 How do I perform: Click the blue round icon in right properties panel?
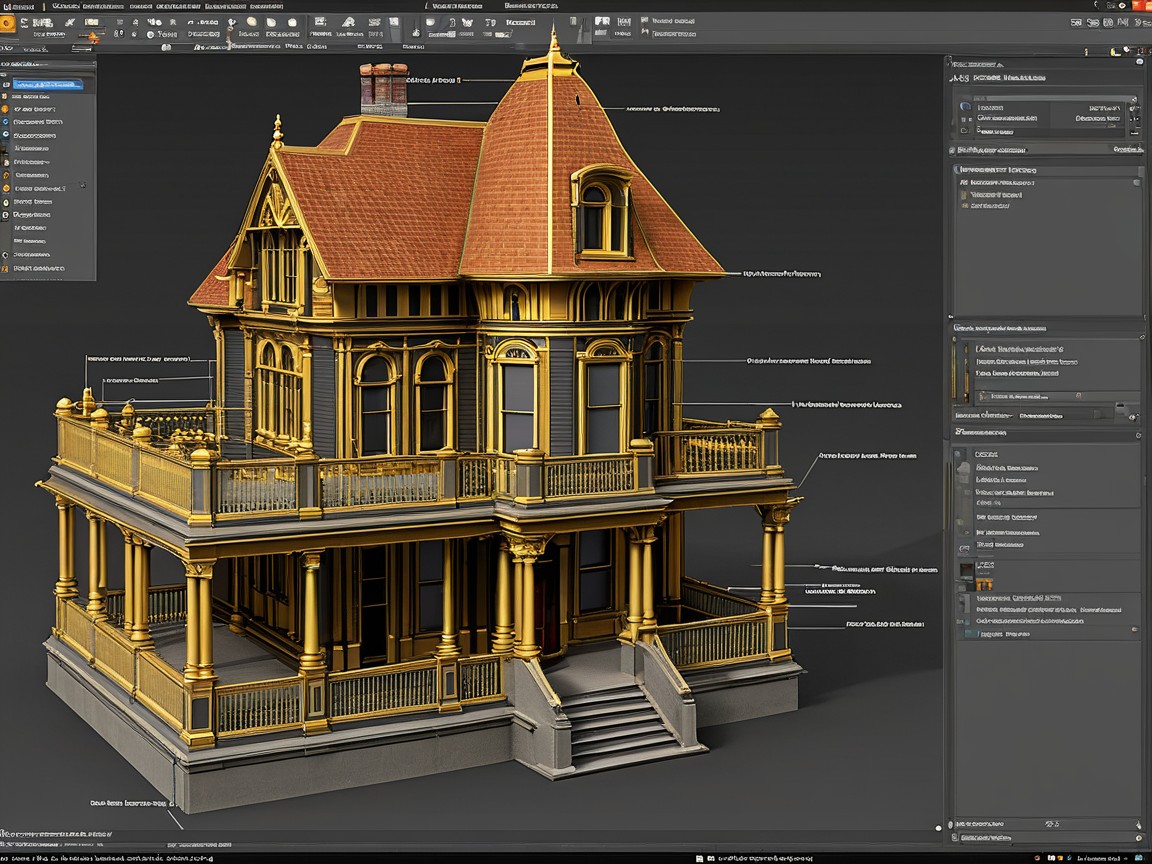tap(965, 106)
